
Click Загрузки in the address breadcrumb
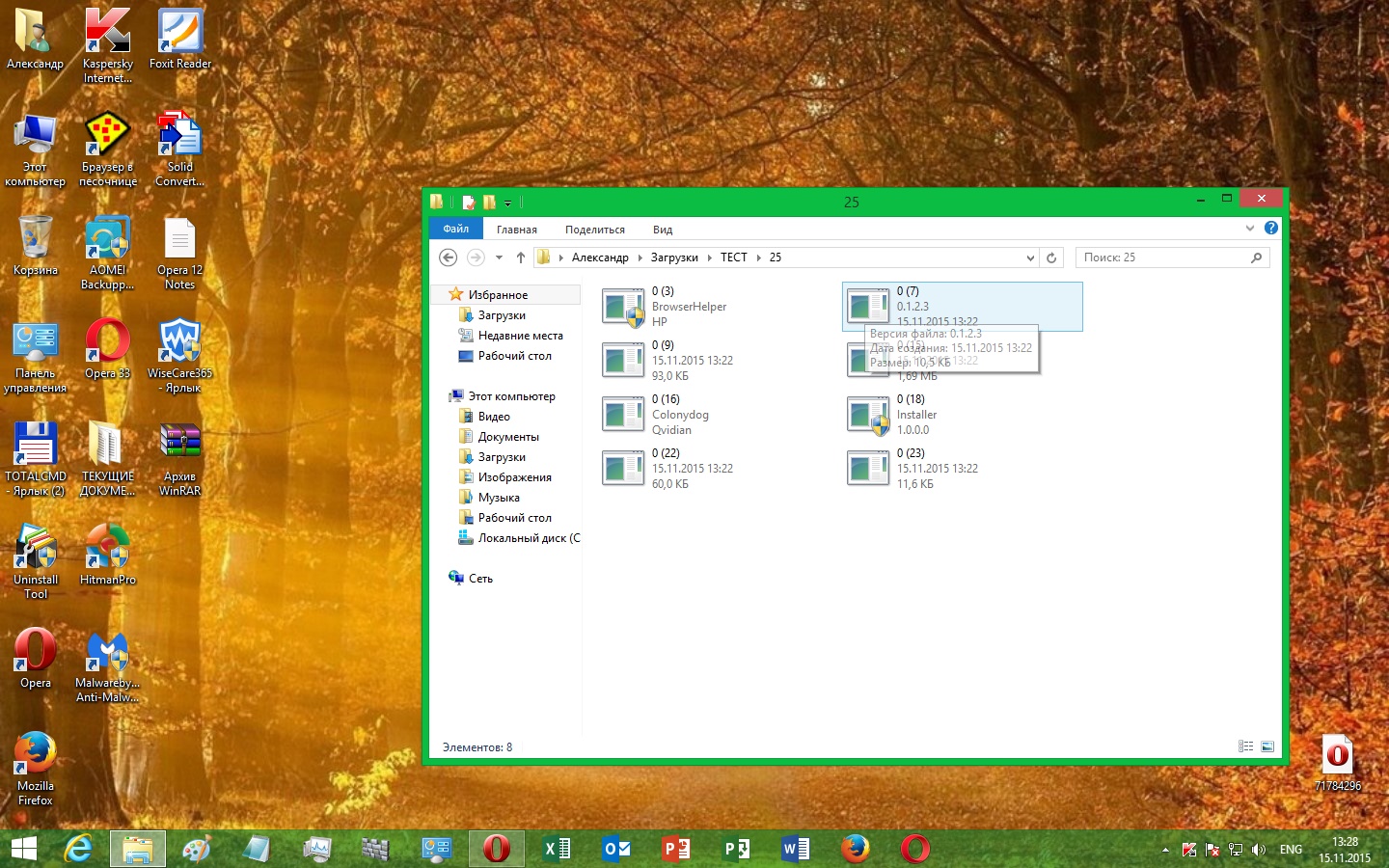tap(674, 258)
